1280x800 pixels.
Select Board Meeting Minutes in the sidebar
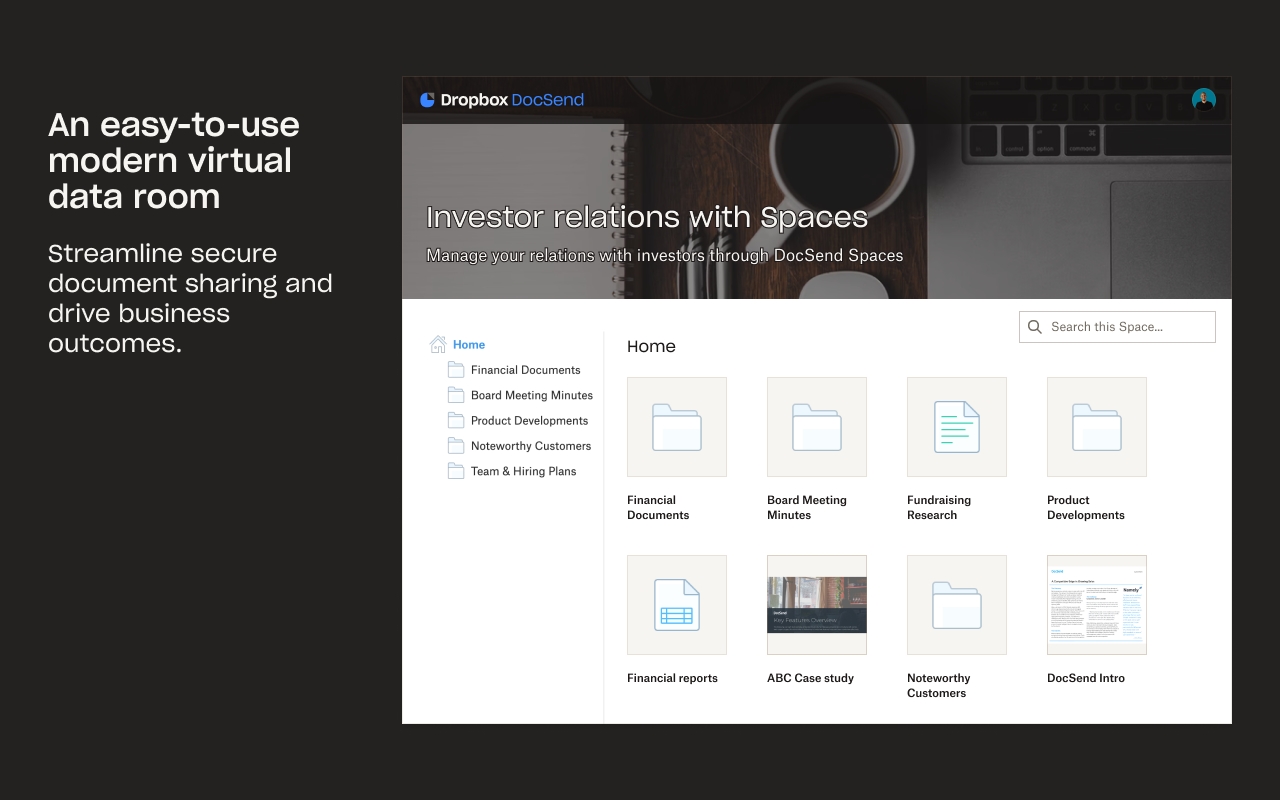coord(531,394)
